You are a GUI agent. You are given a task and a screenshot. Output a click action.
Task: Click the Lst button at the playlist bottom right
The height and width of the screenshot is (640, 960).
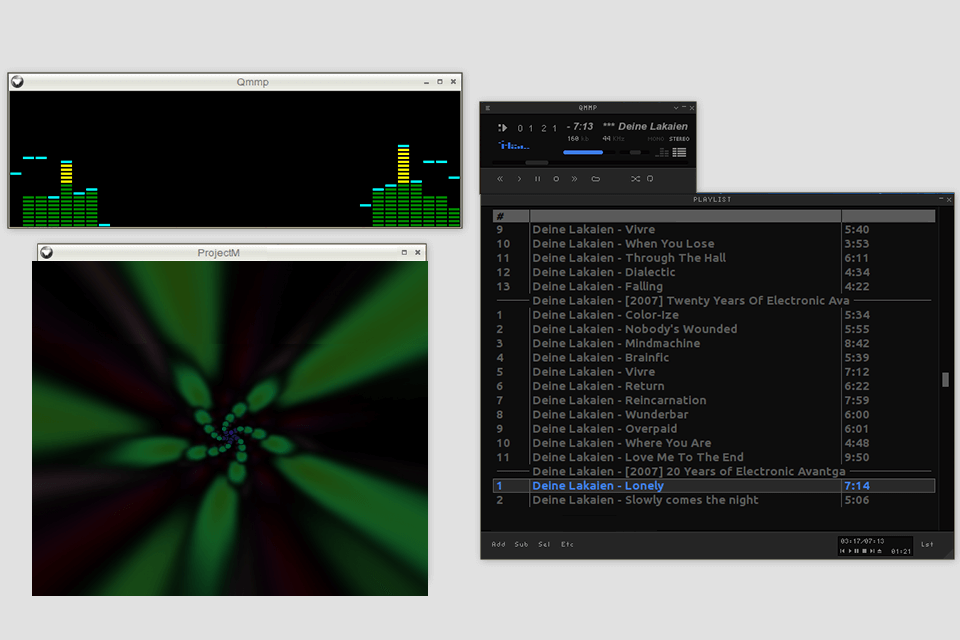click(x=928, y=546)
